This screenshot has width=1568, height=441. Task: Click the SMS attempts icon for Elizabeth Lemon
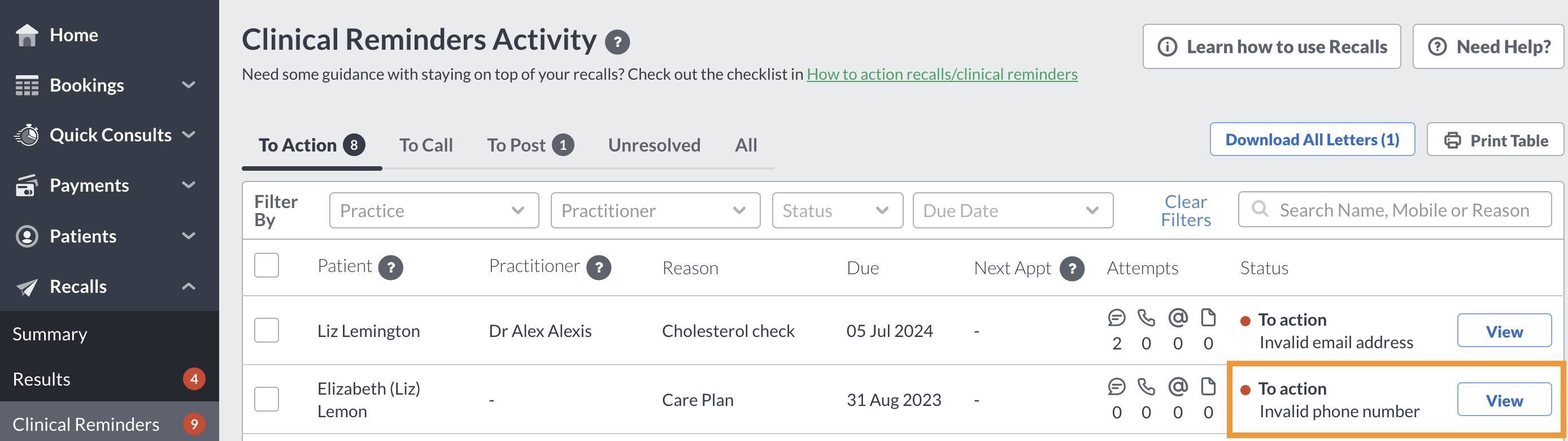click(x=1116, y=386)
